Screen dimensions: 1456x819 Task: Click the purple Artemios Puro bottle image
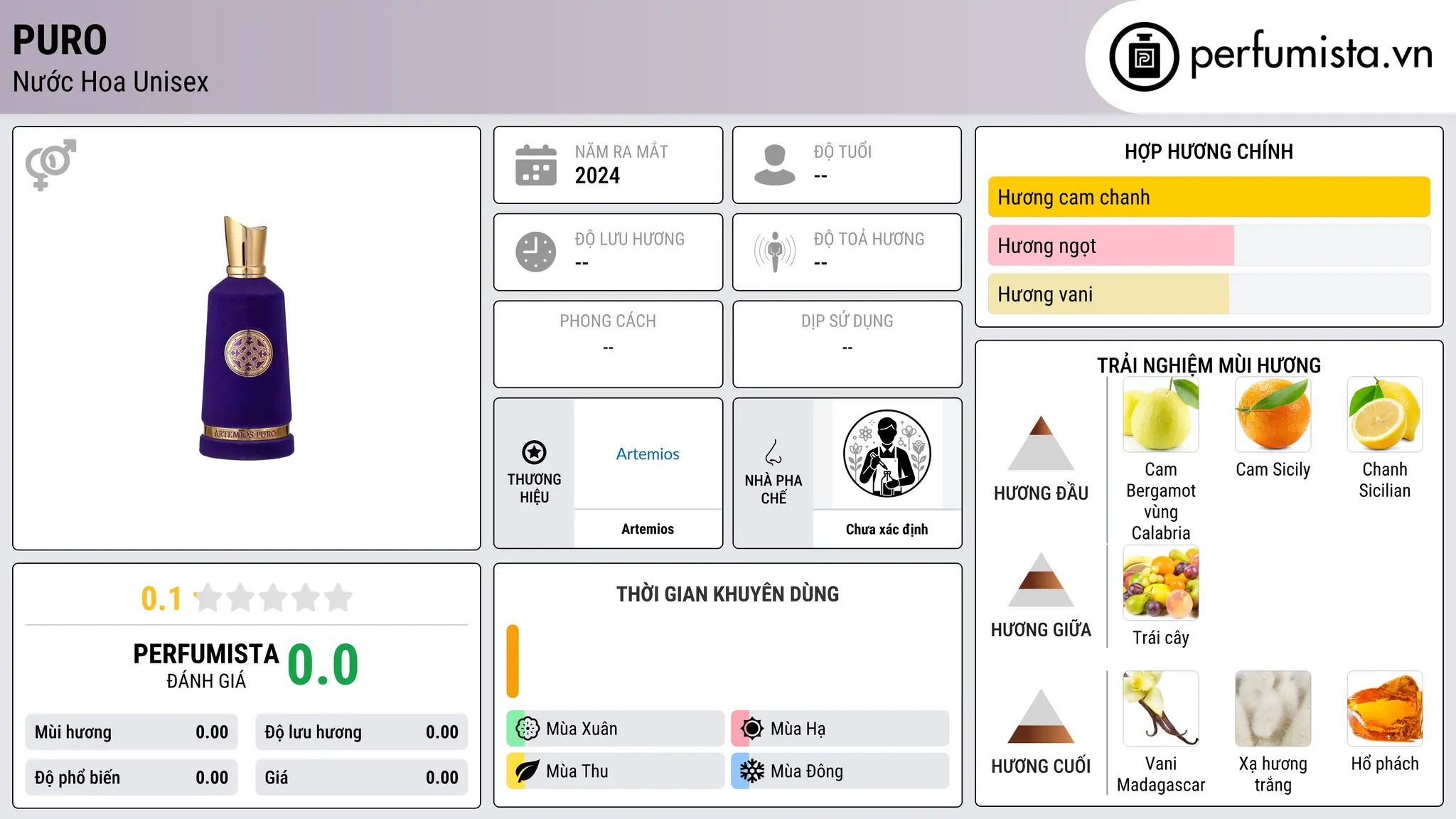[x=247, y=338]
